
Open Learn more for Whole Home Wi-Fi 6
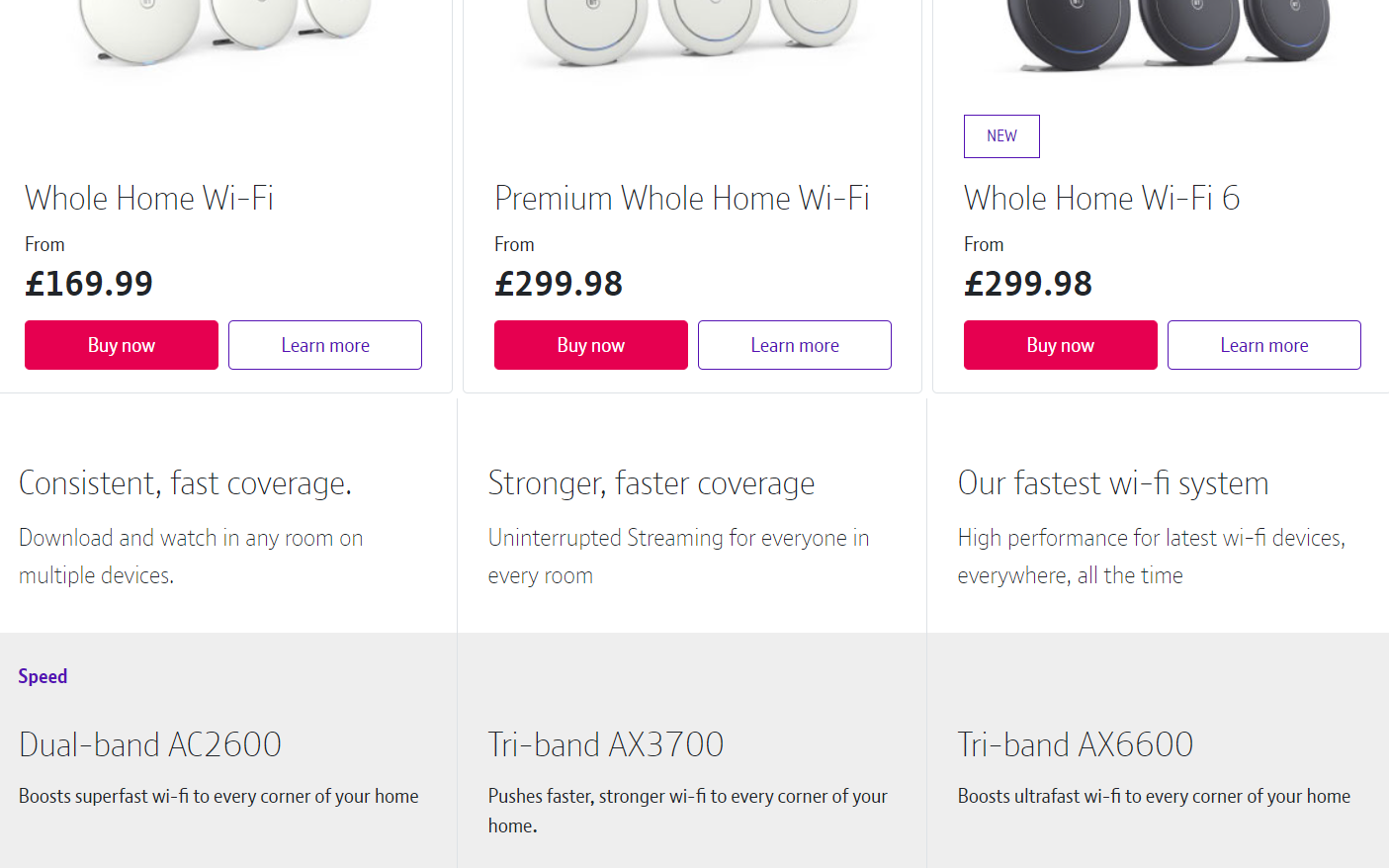click(1264, 345)
